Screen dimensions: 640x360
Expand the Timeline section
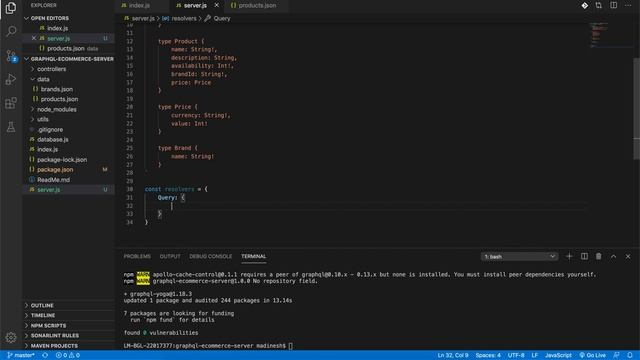pyautogui.click(x=43, y=316)
